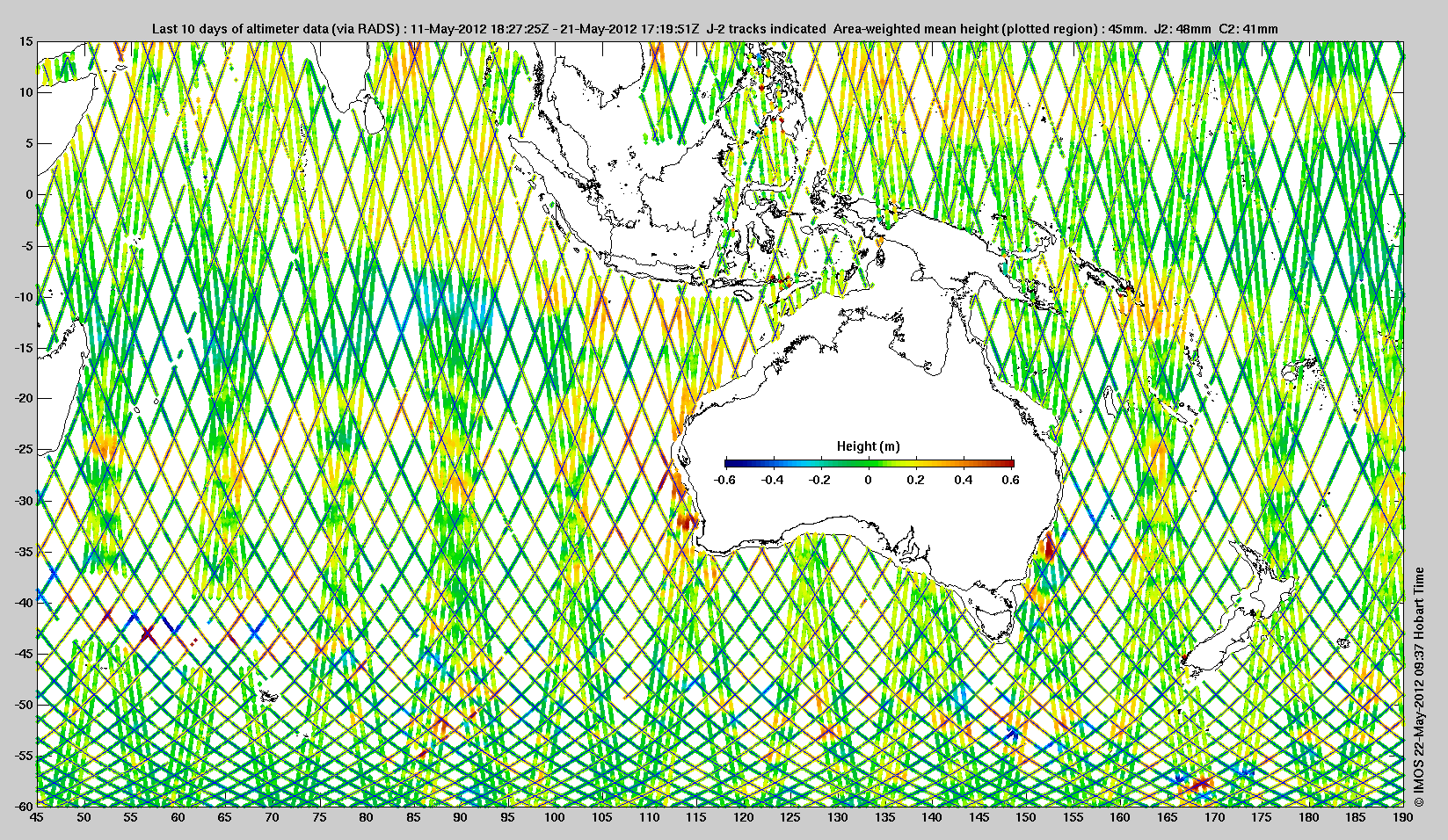
Task: Click latitude tick label "-40" on y-axis
Action: 24,603
